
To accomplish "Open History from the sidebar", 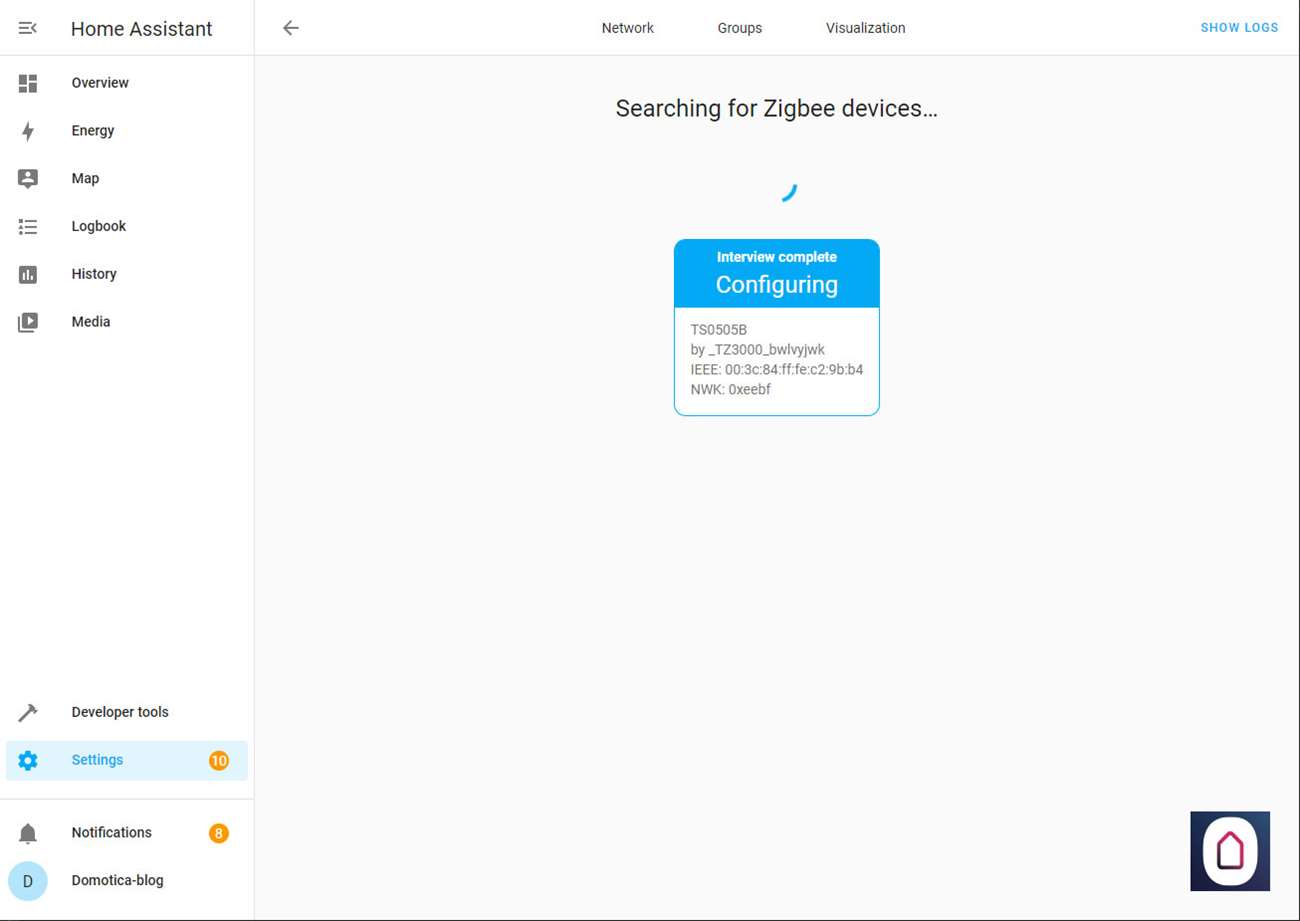I will click(x=127, y=274).
